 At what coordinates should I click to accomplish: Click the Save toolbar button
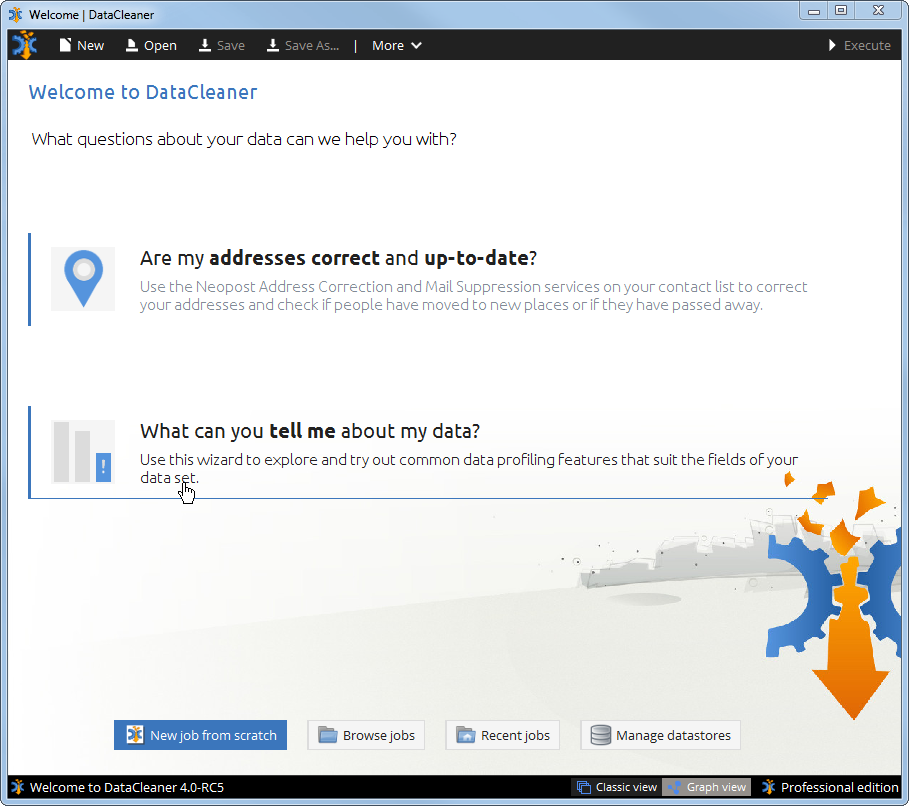tap(221, 45)
